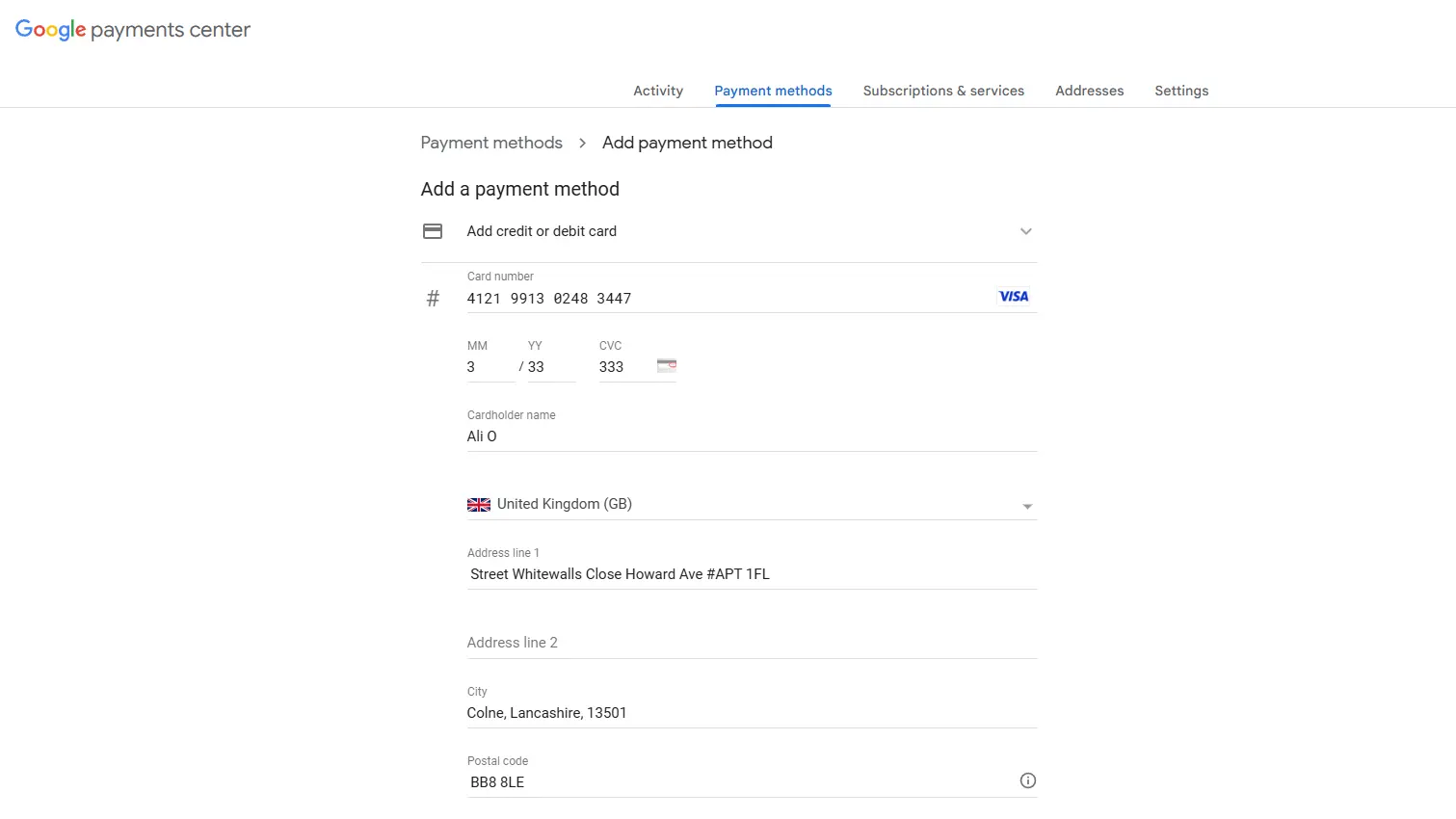The height and width of the screenshot is (819, 1456).
Task: Open the Settings tab
Action: 1181,91
